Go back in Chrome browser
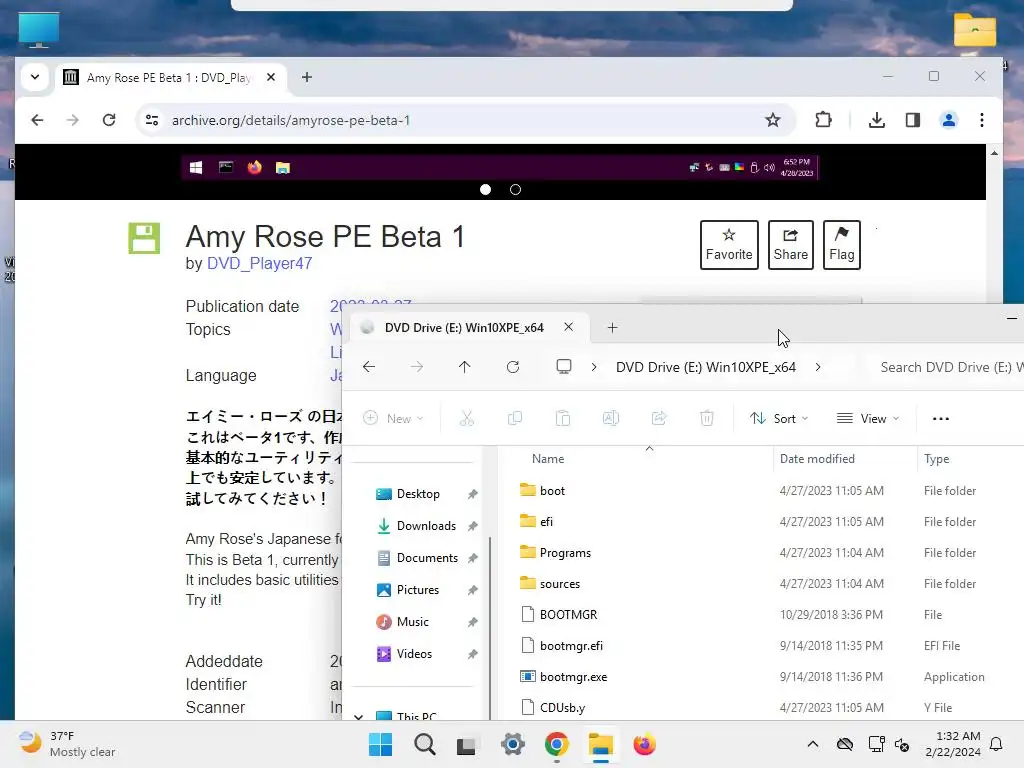Screen dimensions: 1024x768 click(x=37, y=120)
